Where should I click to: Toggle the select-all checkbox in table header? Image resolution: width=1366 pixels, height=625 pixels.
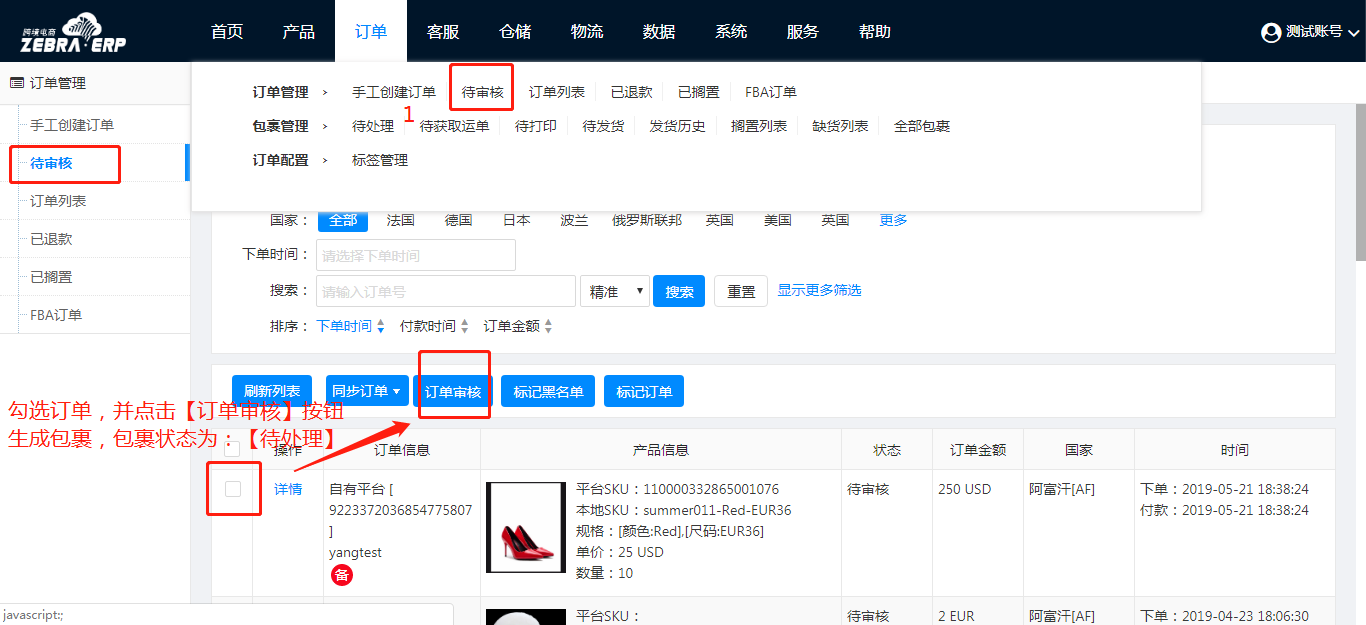[232, 450]
